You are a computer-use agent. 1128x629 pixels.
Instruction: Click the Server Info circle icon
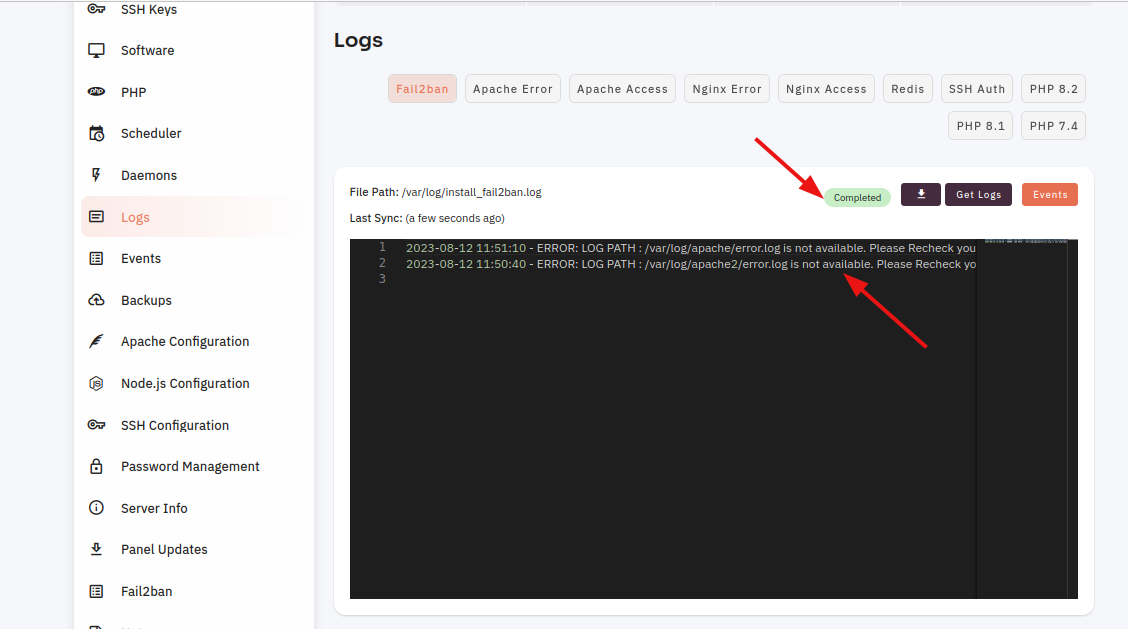coord(96,507)
